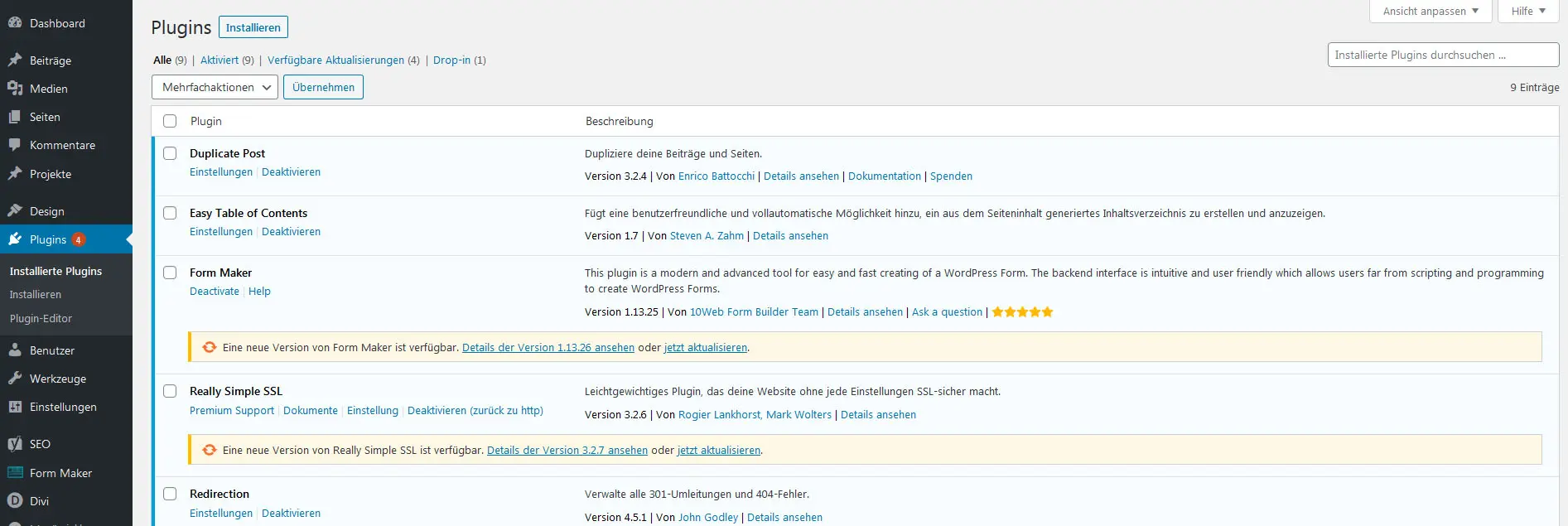Open 10Web Form Builder Team link
1568x526 pixels.
pos(754,312)
